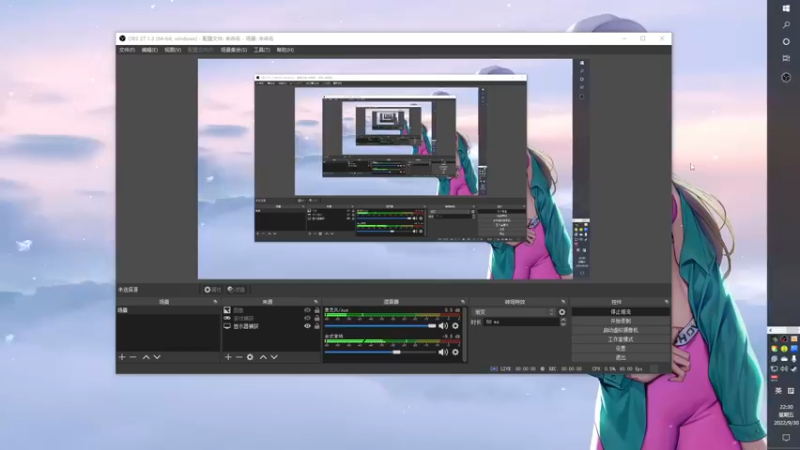Click the Mic/Aux volume slider

click(x=380, y=326)
